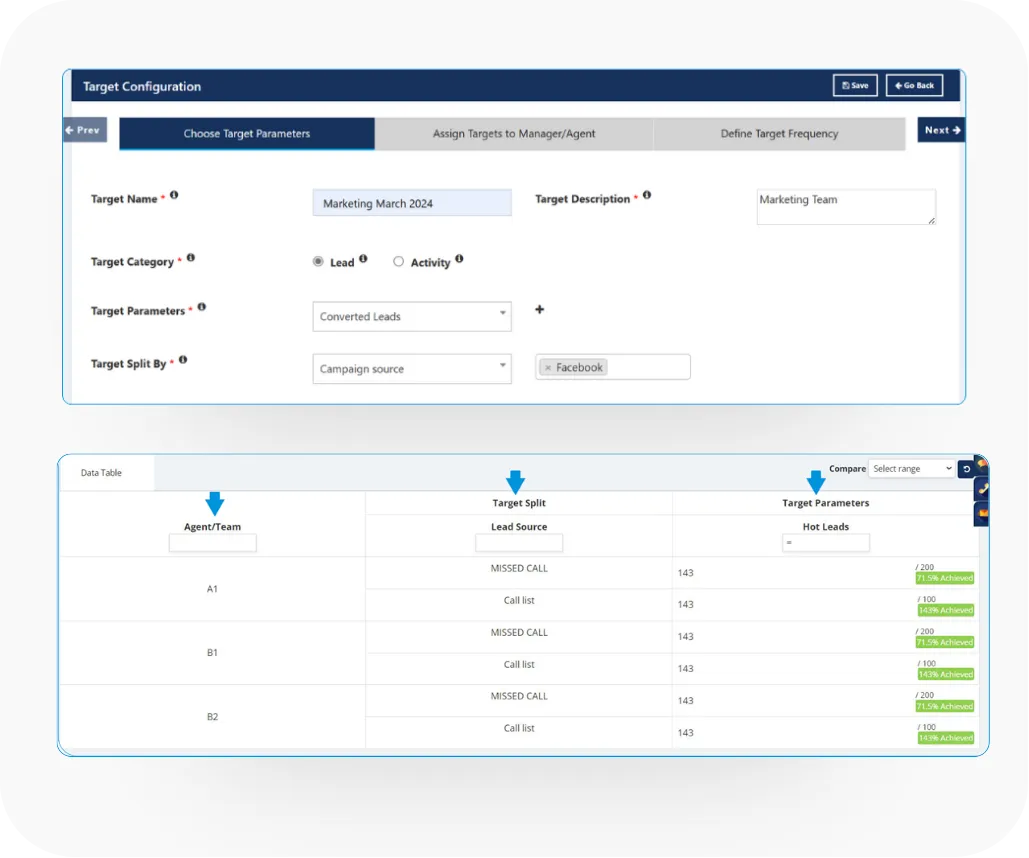Click the Hot Leads column header
This screenshot has height=858, width=1029.
[x=826, y=526]
